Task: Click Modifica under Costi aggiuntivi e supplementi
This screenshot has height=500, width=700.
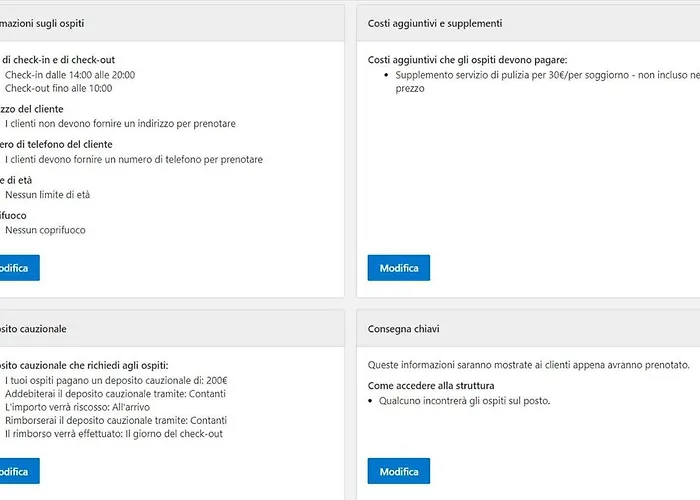Action: coord(399,268)
